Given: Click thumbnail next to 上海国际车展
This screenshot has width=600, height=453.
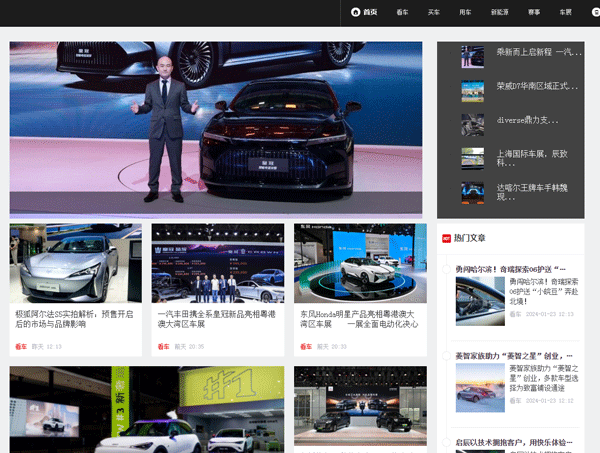Looking at the screenshot, I should coord(473,158).
